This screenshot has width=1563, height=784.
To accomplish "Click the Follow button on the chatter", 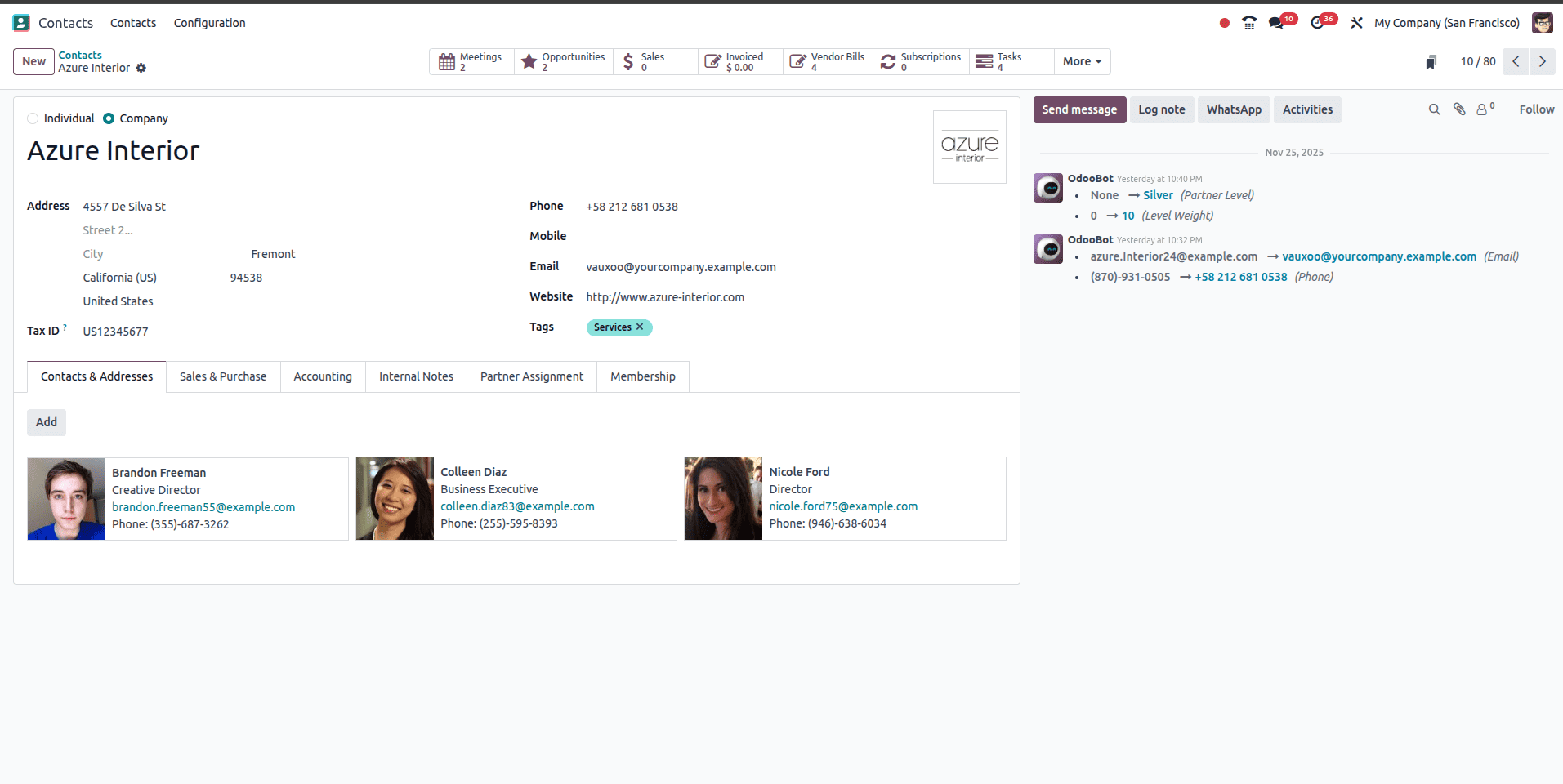I will 1536,109.
